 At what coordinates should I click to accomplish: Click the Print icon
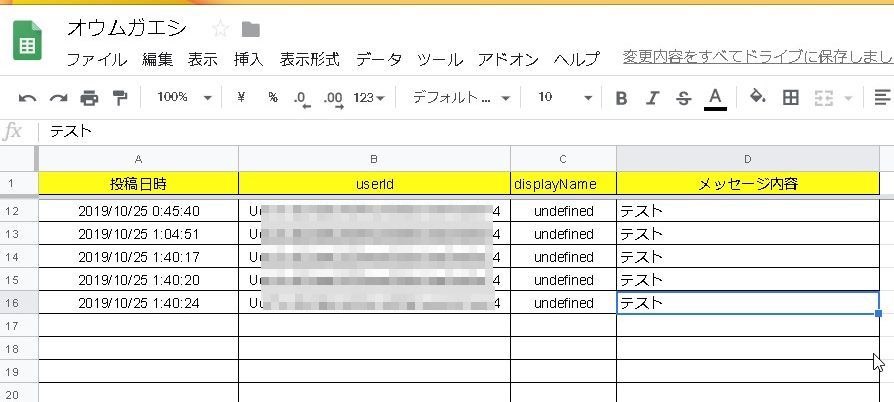click(89, 98)
